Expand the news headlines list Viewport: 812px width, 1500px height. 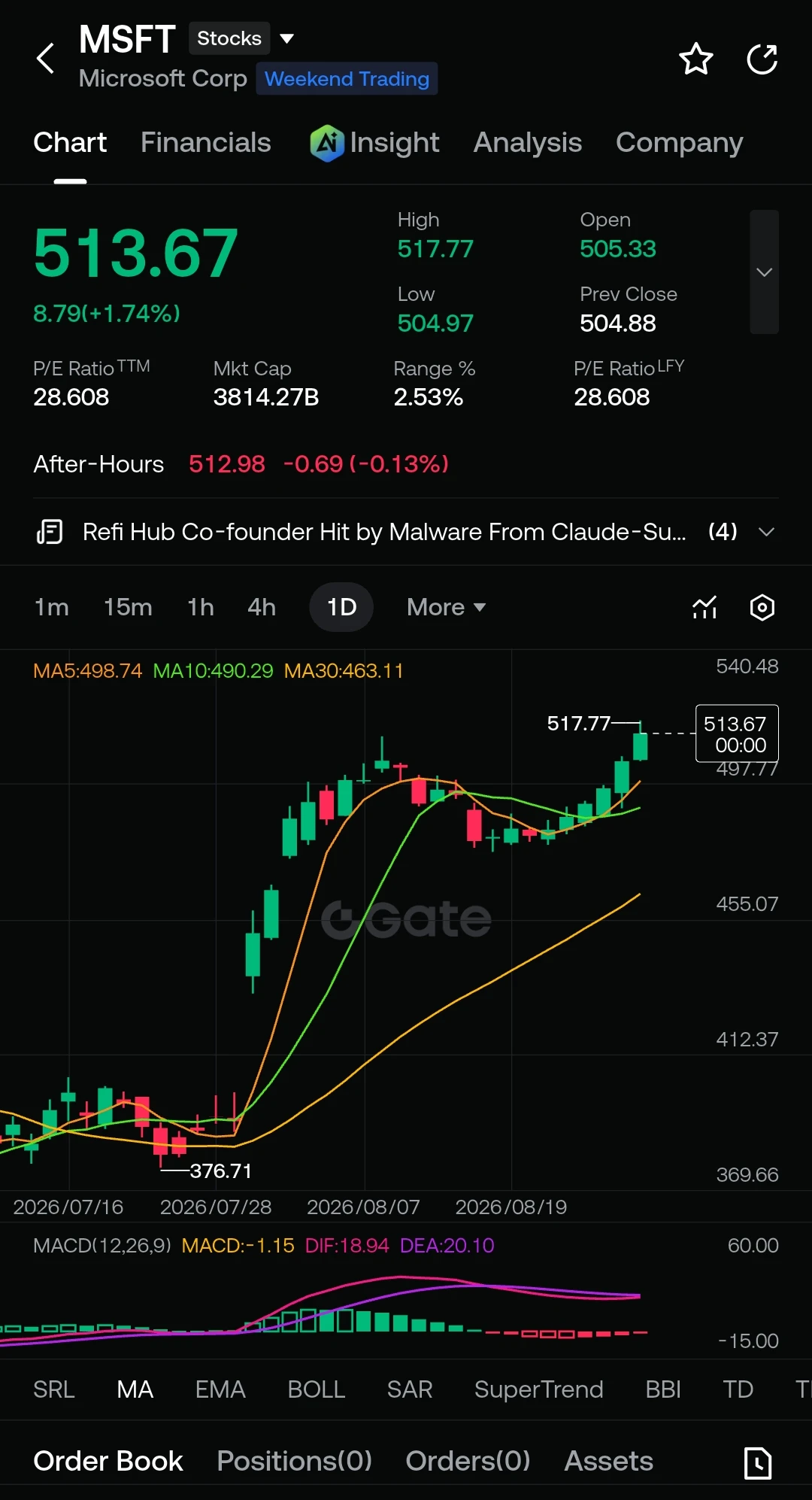point(767,532)
